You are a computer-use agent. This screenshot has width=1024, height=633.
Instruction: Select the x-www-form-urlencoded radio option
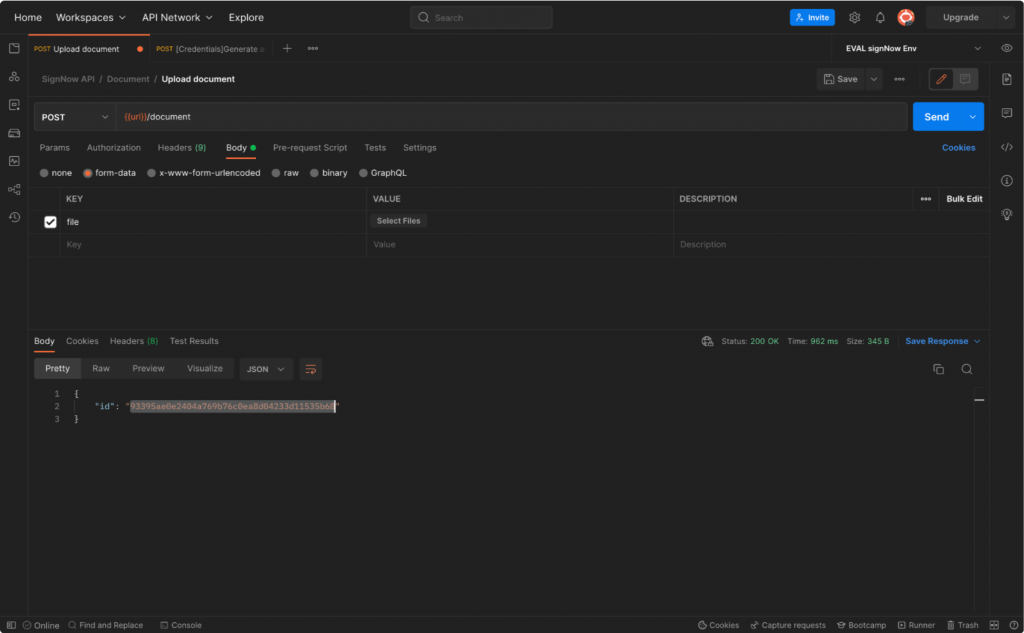click(151, 173)
